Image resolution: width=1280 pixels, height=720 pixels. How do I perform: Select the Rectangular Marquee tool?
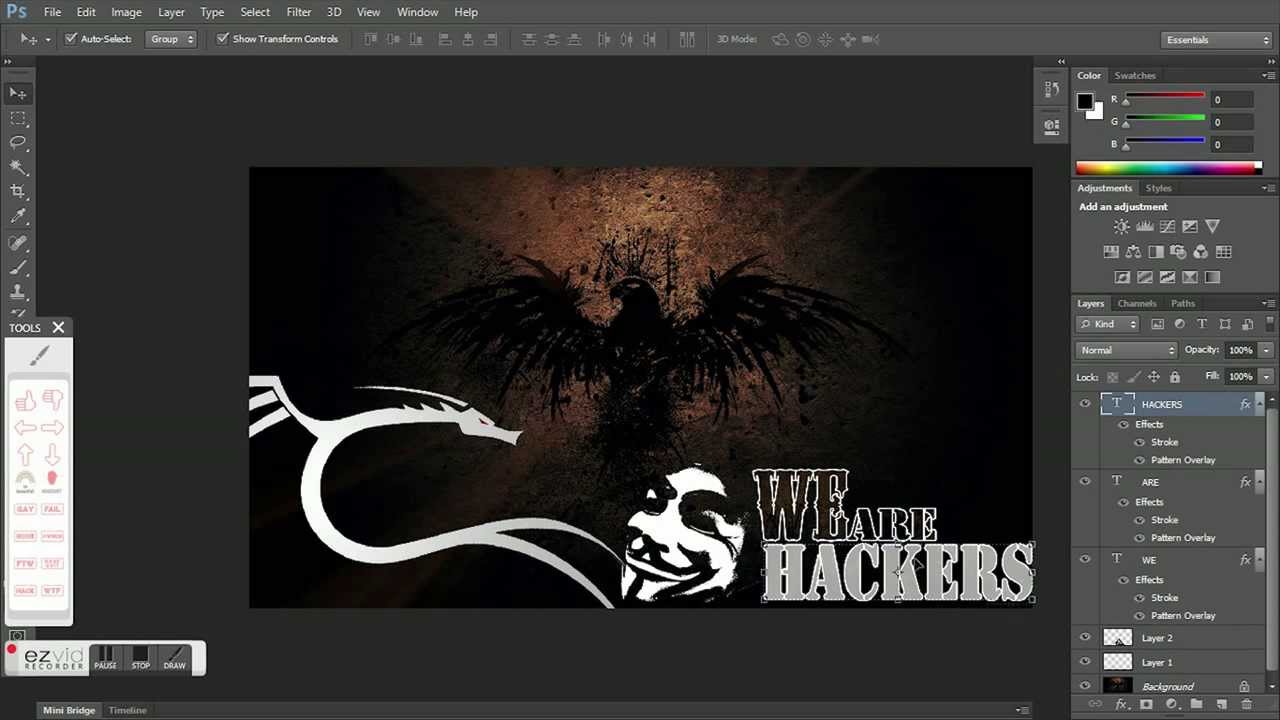coord(18,118)
